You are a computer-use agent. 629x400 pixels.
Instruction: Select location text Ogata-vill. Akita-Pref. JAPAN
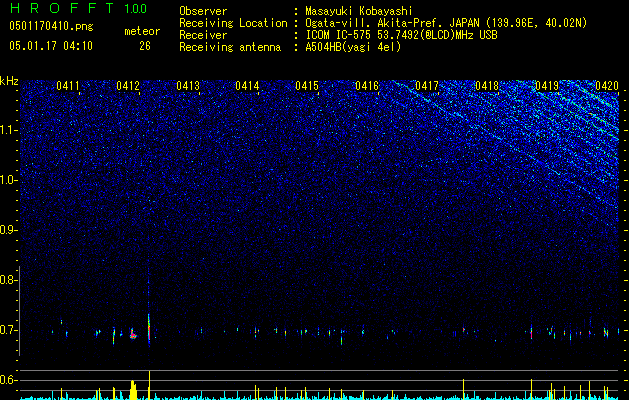click(x=392, y=23)
